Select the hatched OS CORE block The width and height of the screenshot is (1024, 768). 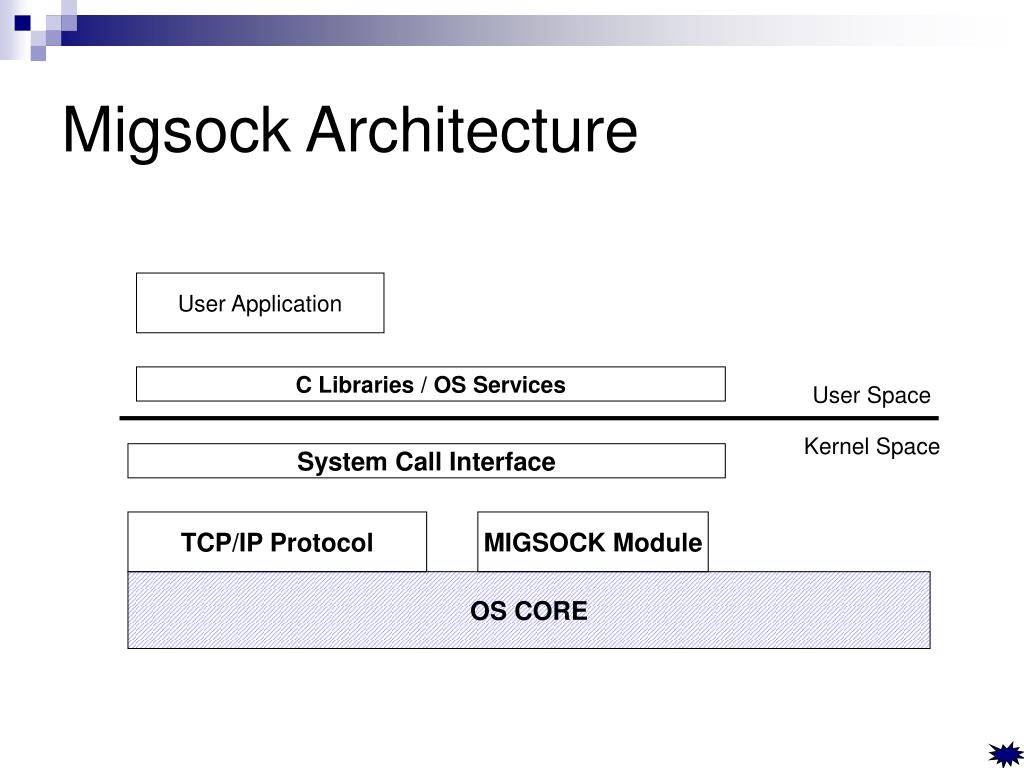click(x=529, y=610)
